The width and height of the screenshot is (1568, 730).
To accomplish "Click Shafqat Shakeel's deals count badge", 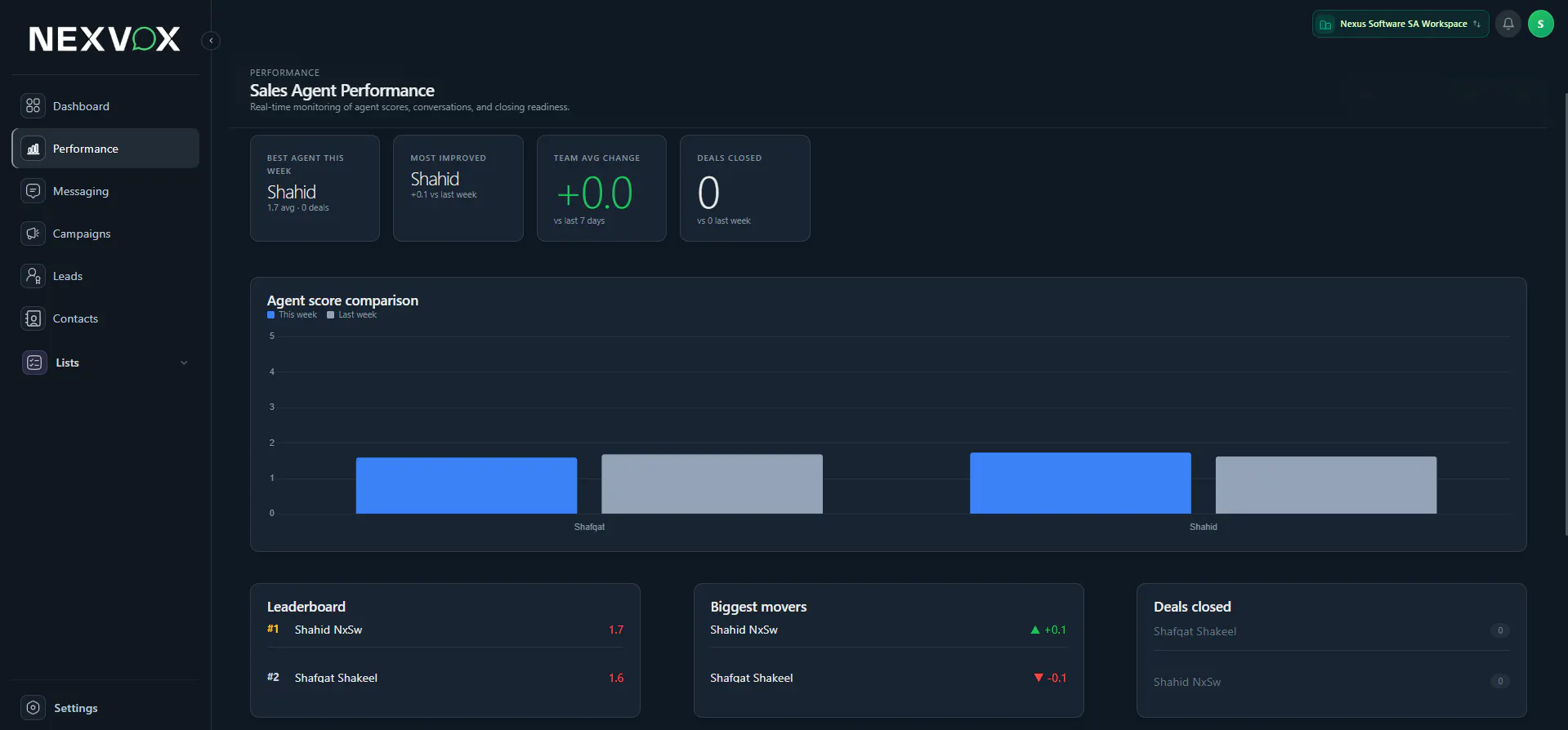I will [1500, 630].
